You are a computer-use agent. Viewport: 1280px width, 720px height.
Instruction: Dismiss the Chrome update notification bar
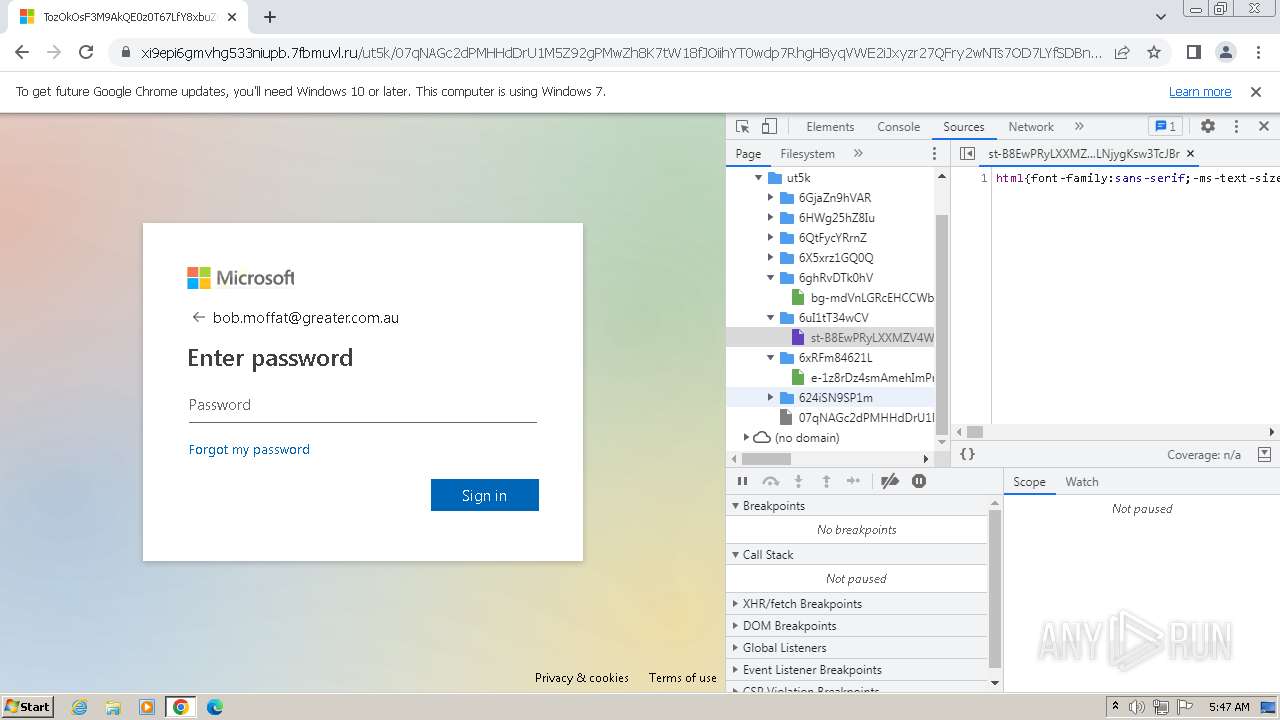click(1256, 92)
